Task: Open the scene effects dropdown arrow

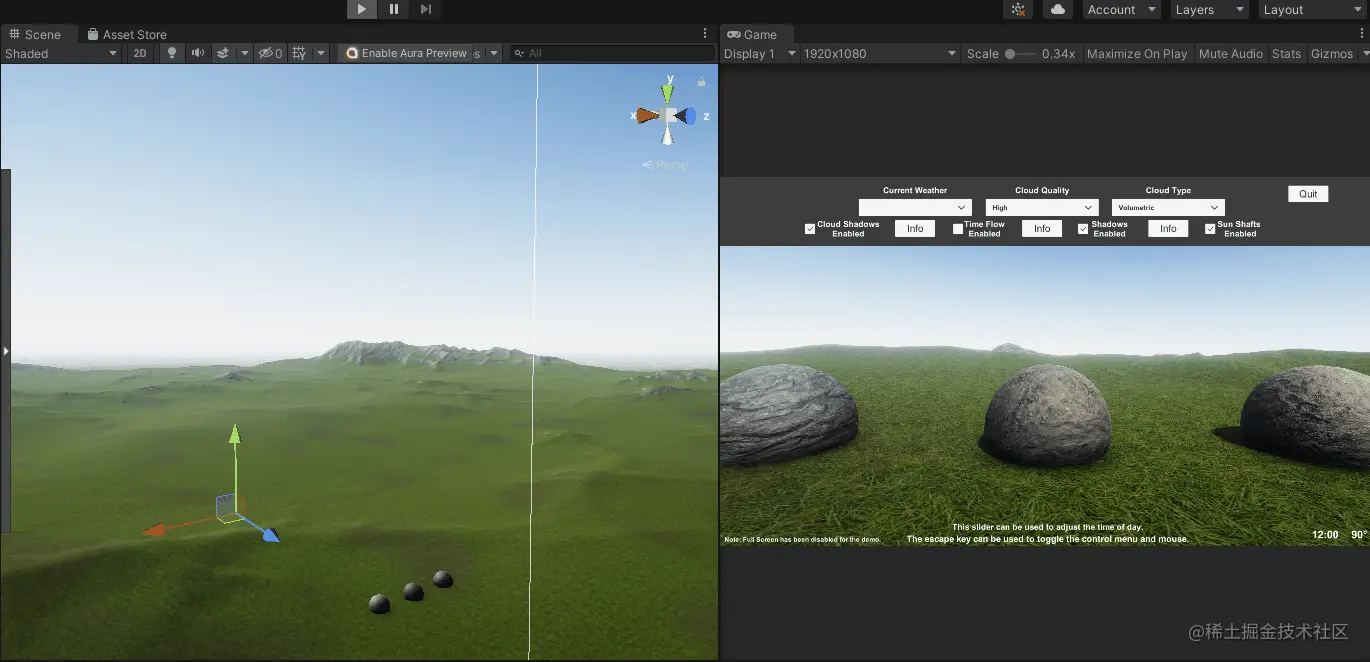Action: coord(244,53)
